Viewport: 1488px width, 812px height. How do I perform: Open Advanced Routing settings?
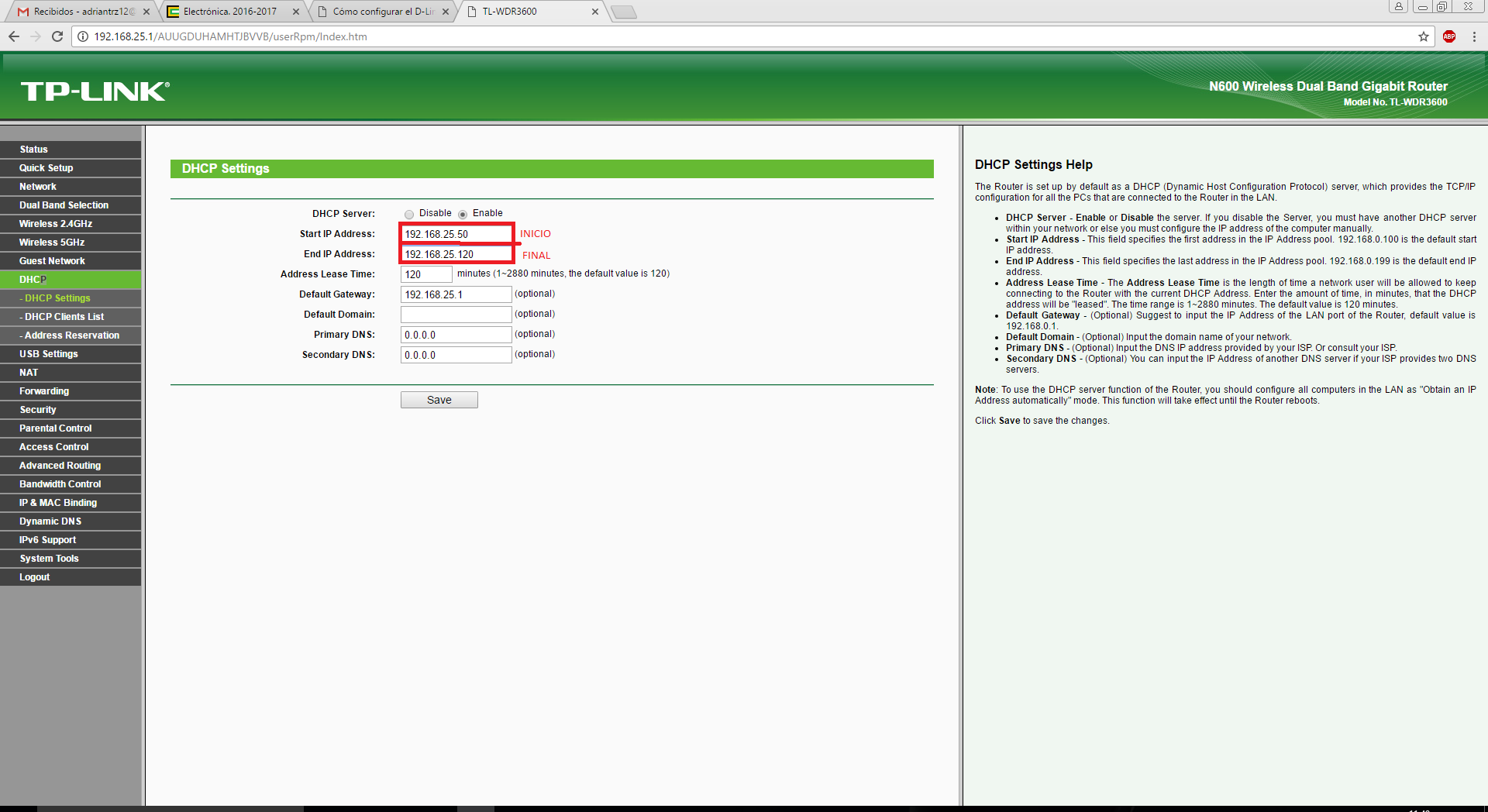click(71, 466)
